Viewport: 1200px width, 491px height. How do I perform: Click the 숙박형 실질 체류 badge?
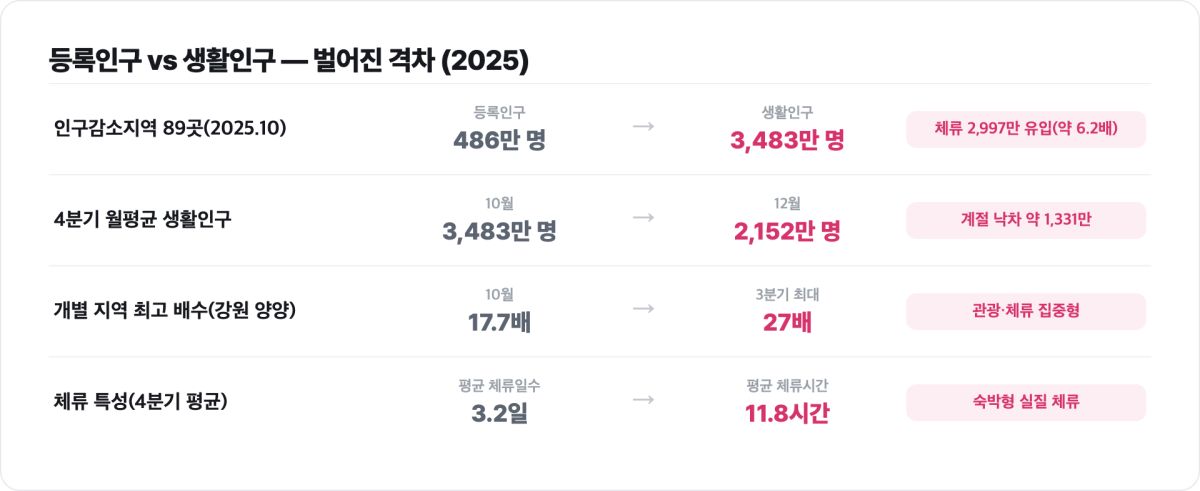pyautogui.click(x=1026, y=402)
